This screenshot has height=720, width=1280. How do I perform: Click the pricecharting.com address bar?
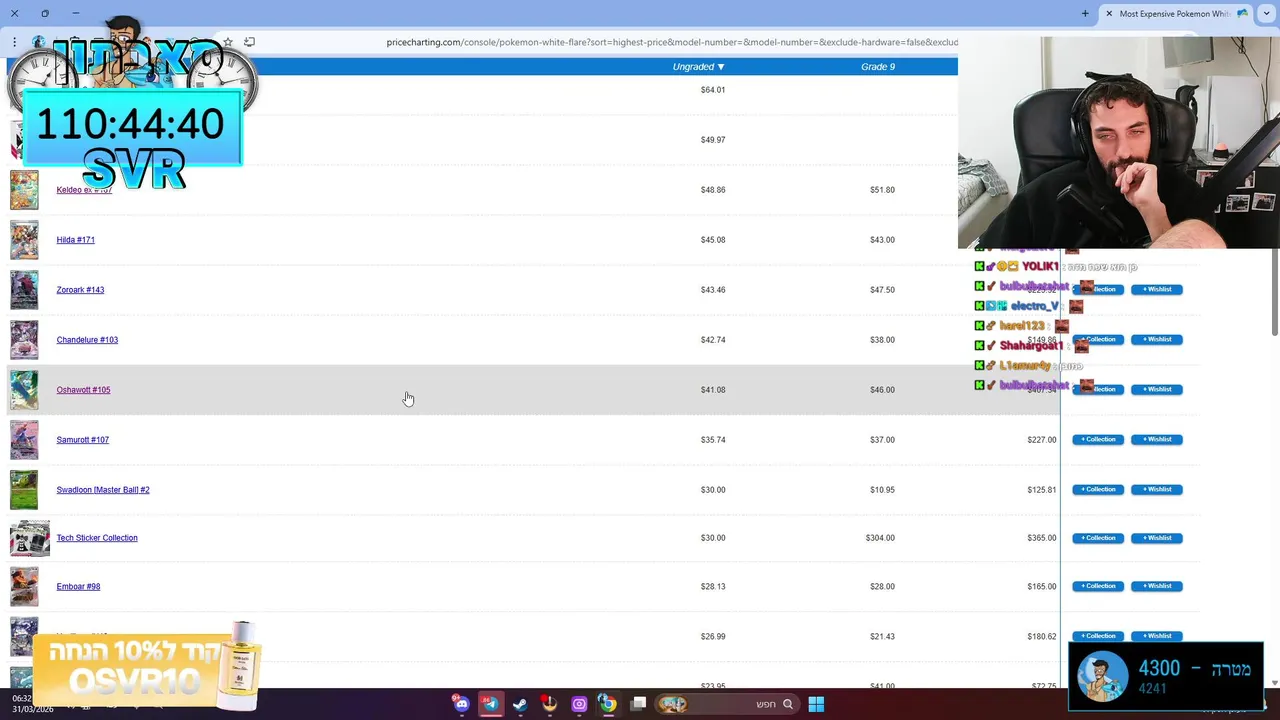672,42
